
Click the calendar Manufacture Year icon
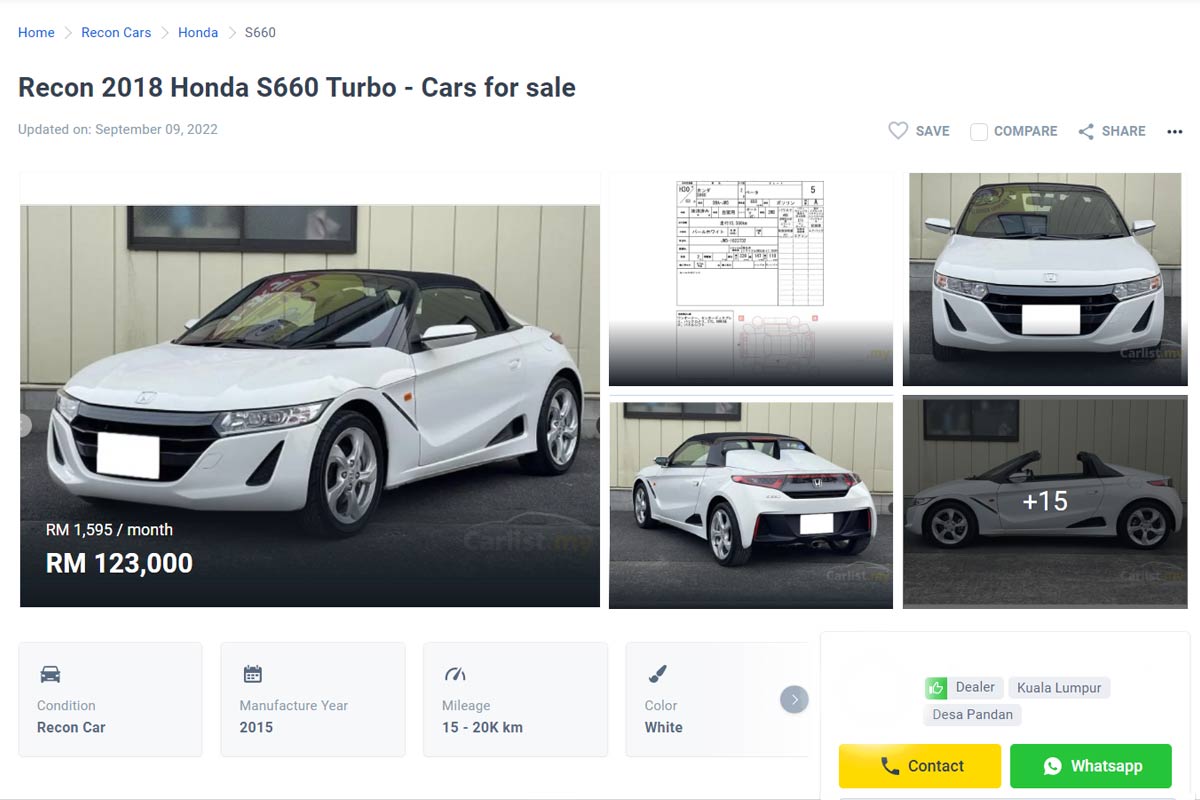pyautogui.click(x=253, y=674)
